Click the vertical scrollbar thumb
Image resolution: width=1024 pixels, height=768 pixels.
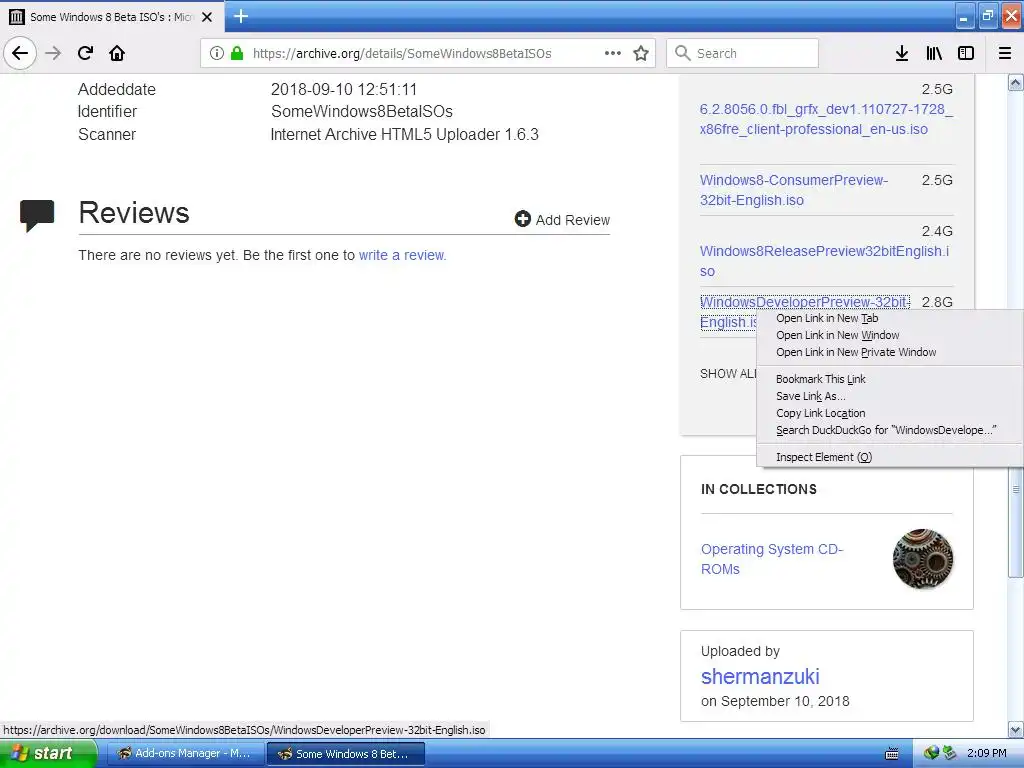coord(1016,490)
